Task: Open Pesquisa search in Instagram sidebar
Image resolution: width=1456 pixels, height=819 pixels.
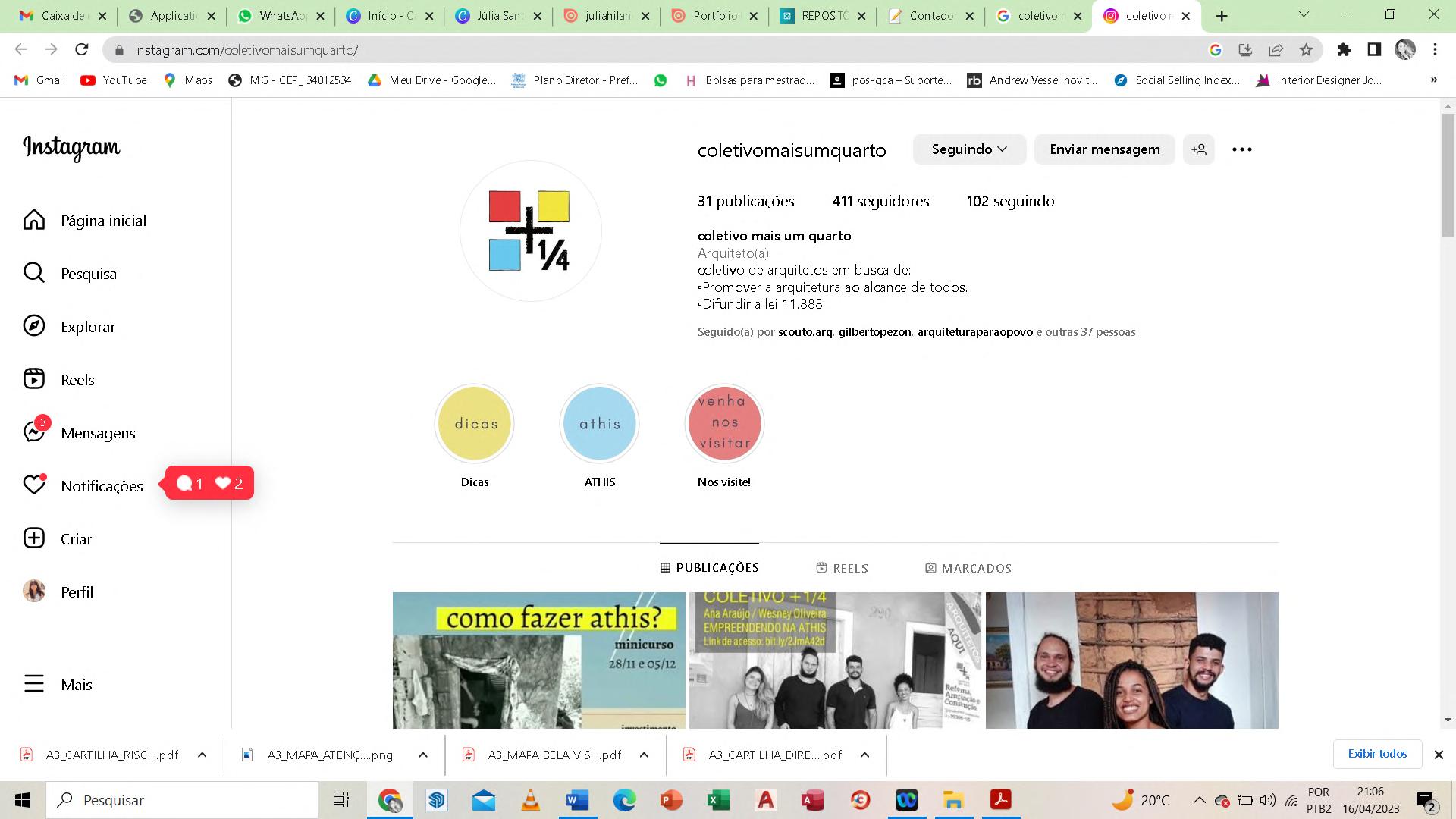Action: (x=34, y=273)
